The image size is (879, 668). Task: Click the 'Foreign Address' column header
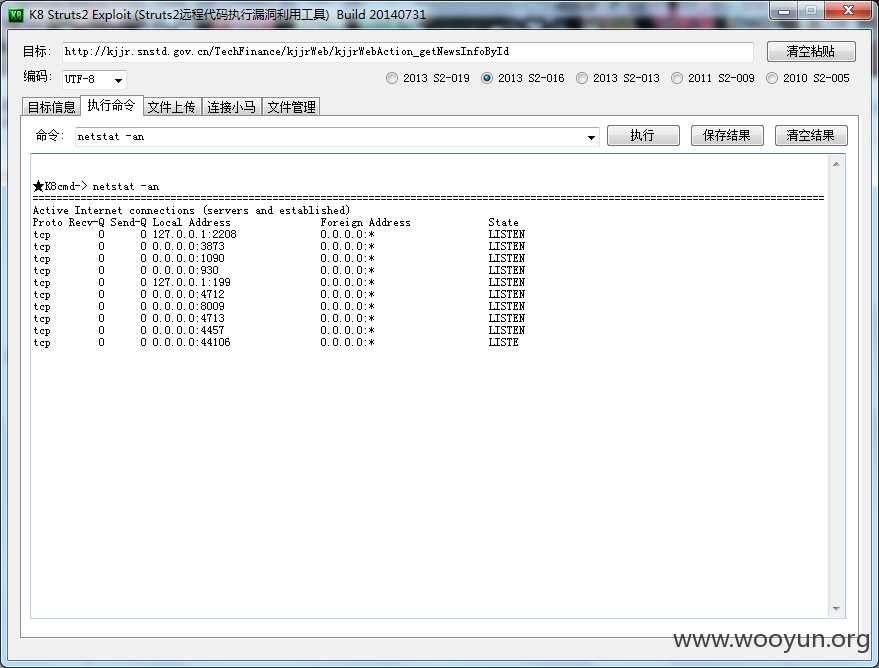(366, 222)
